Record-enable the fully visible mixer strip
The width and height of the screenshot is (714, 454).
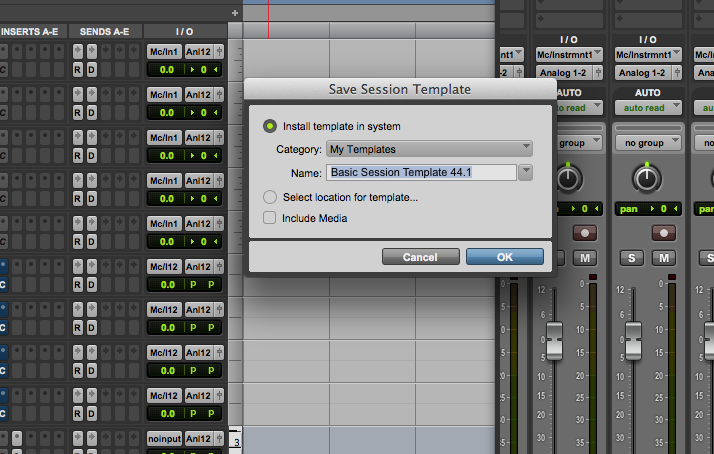tap(664, 233)
